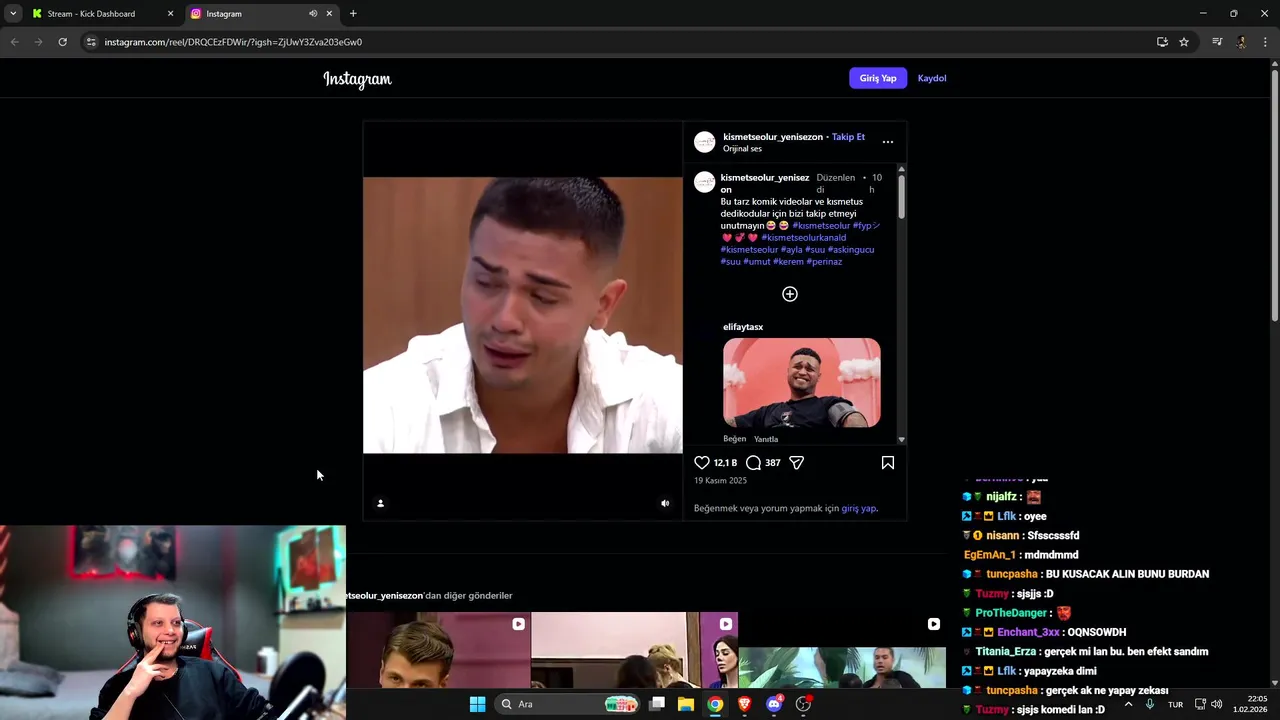Click the Kaydol link

click(932, 78)
